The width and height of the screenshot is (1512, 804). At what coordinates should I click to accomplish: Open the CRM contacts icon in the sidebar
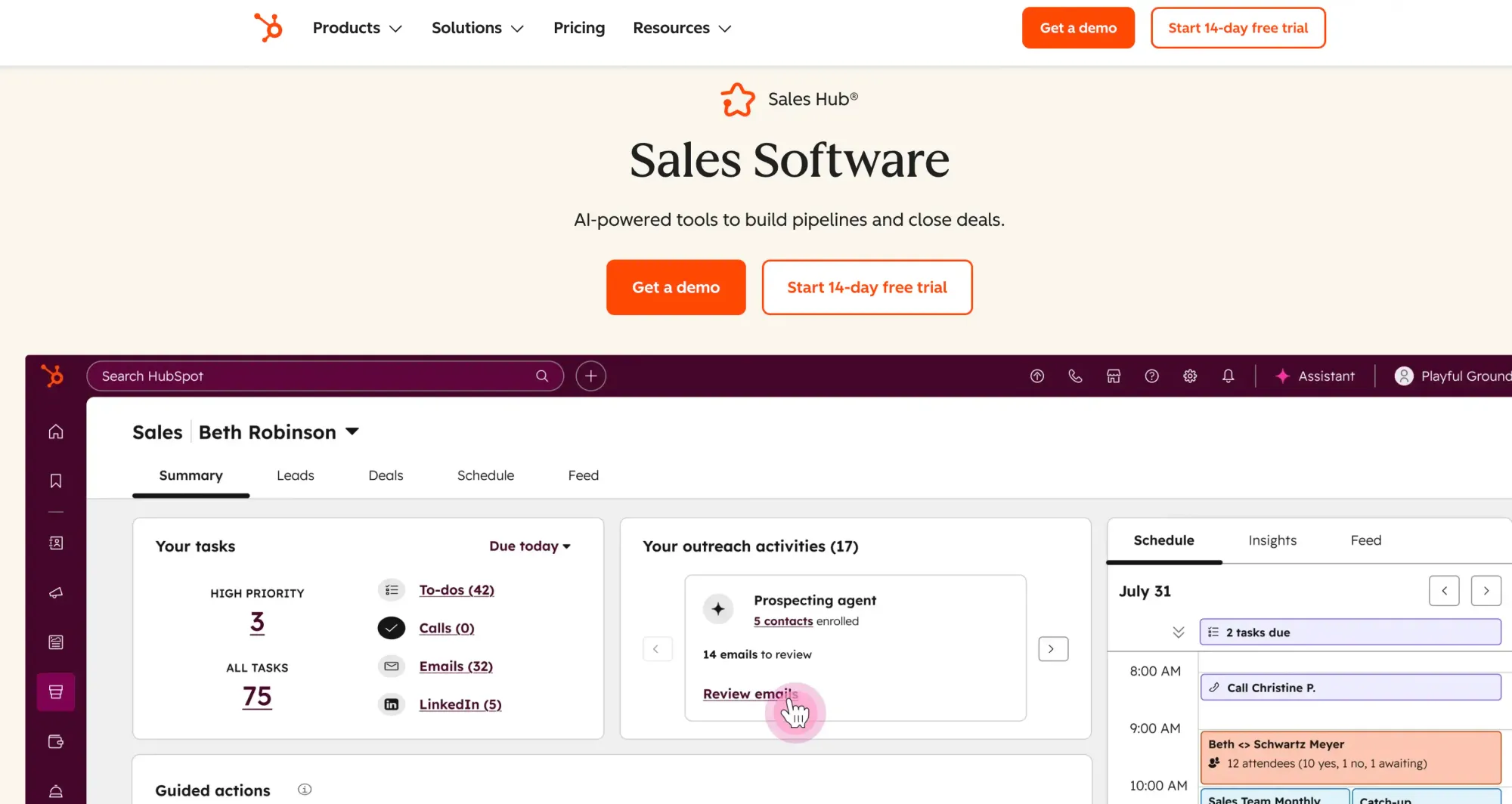56,543
